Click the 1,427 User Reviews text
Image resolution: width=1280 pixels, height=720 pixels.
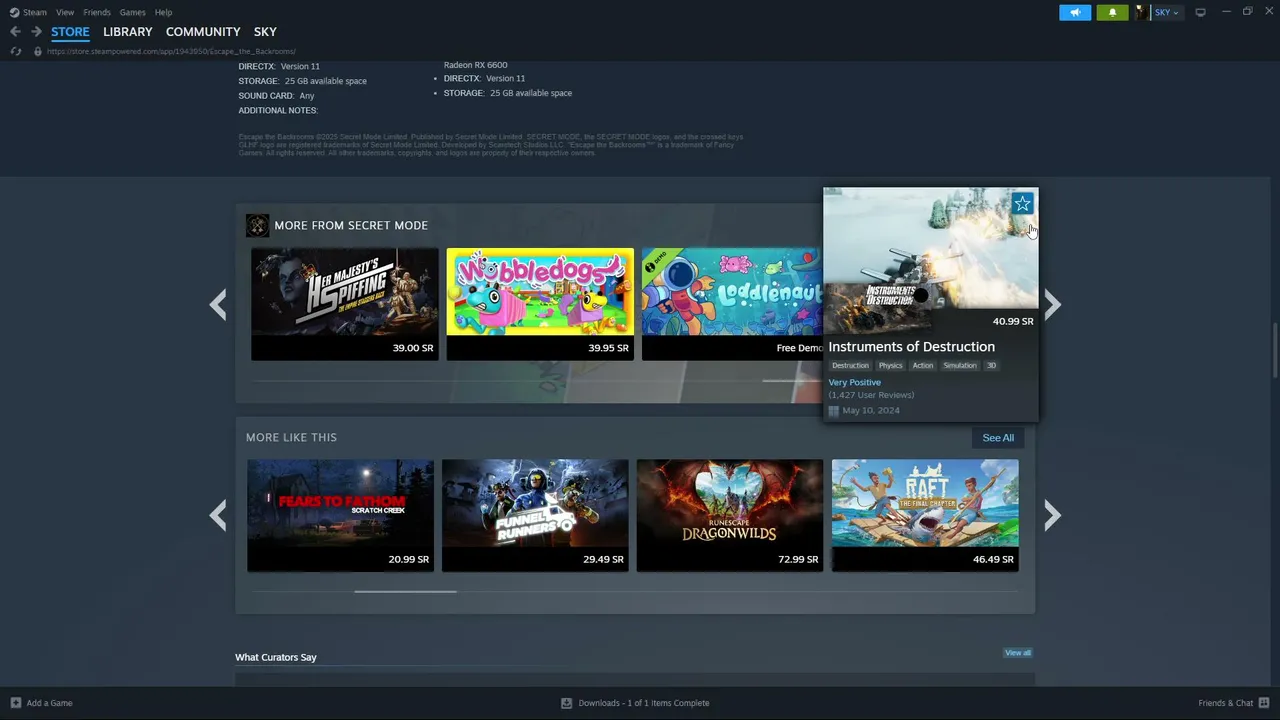pos(871,395)
